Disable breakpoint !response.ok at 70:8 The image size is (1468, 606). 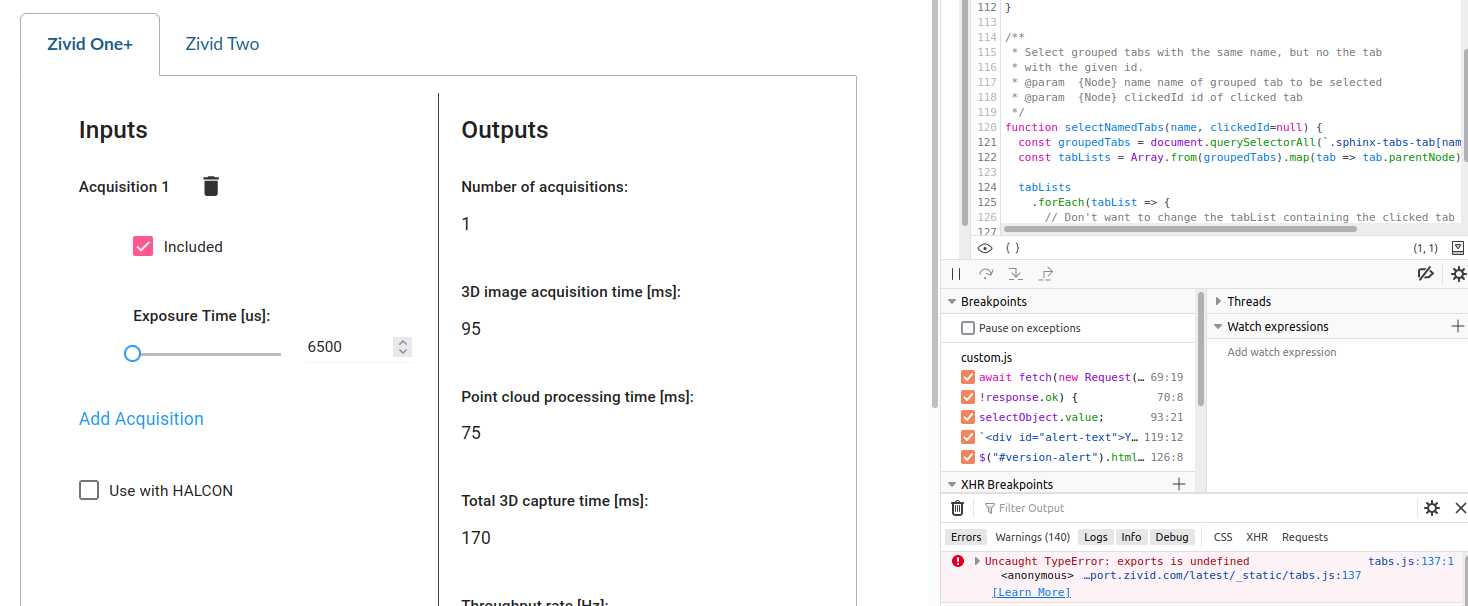click(x=968, y=397)
